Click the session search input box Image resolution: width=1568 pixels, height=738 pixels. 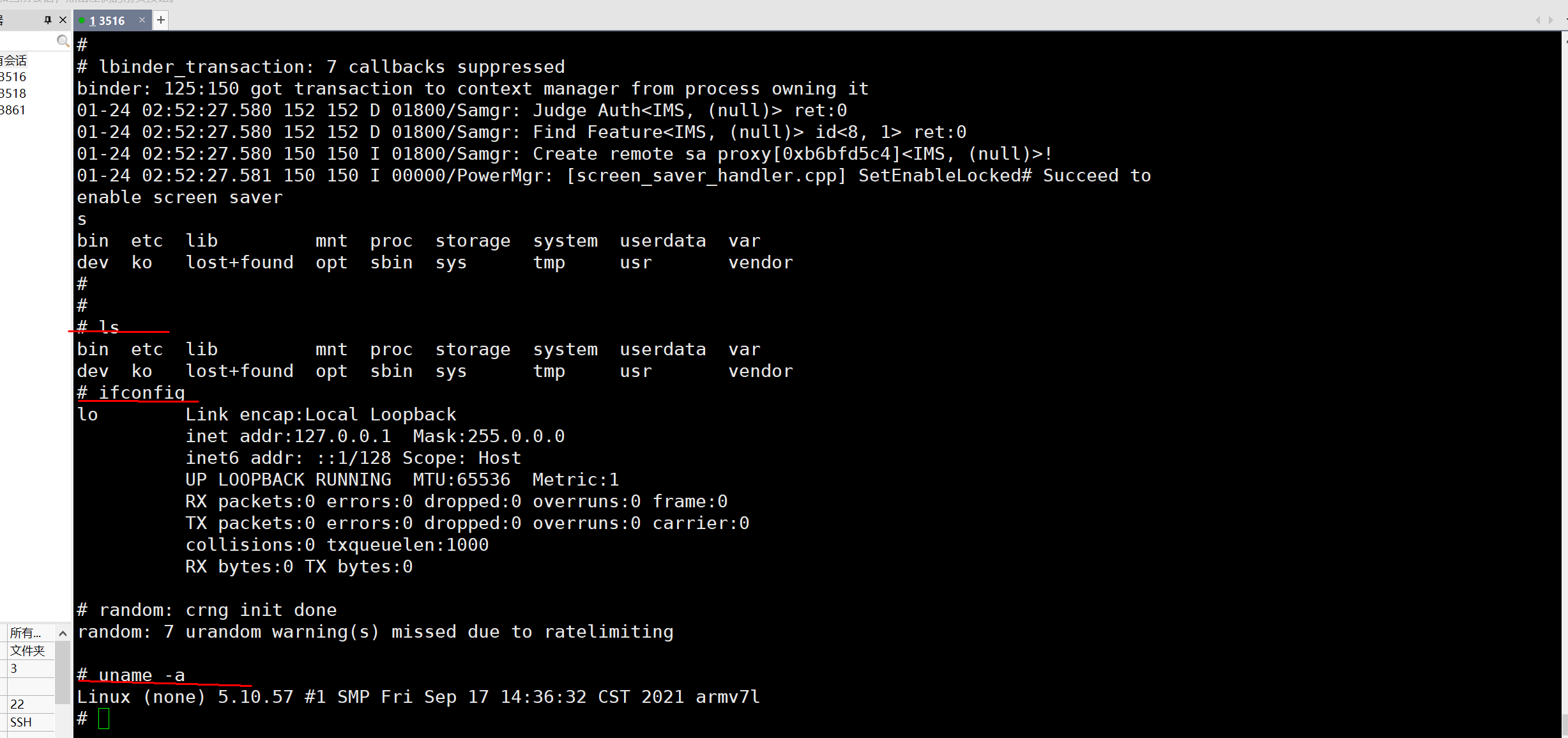click(x=32, y=41)
